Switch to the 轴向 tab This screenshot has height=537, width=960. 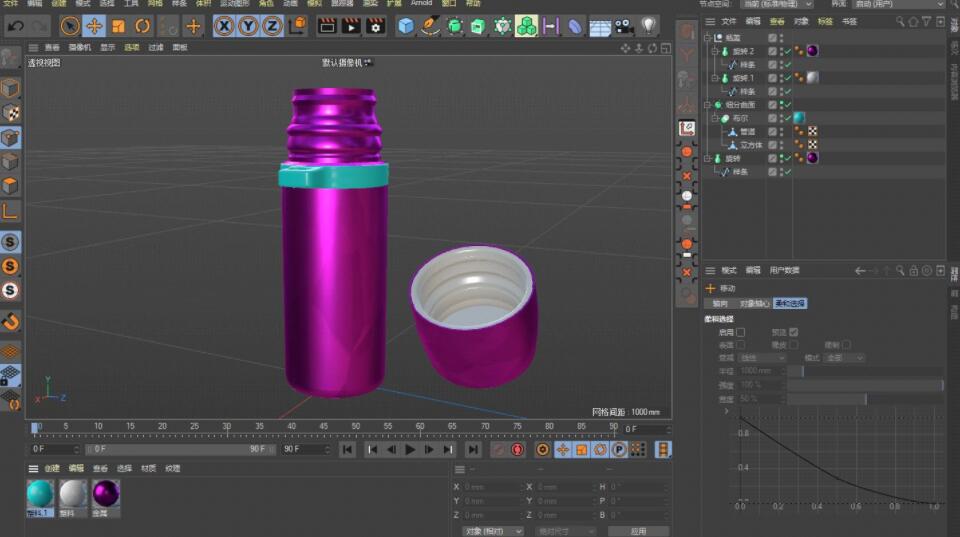[720, 304]
